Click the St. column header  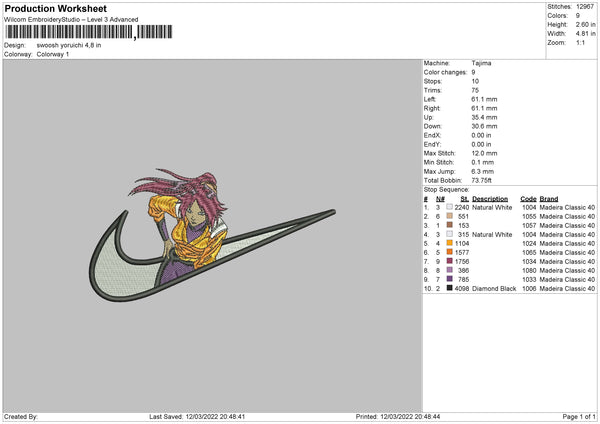point(465,199)
